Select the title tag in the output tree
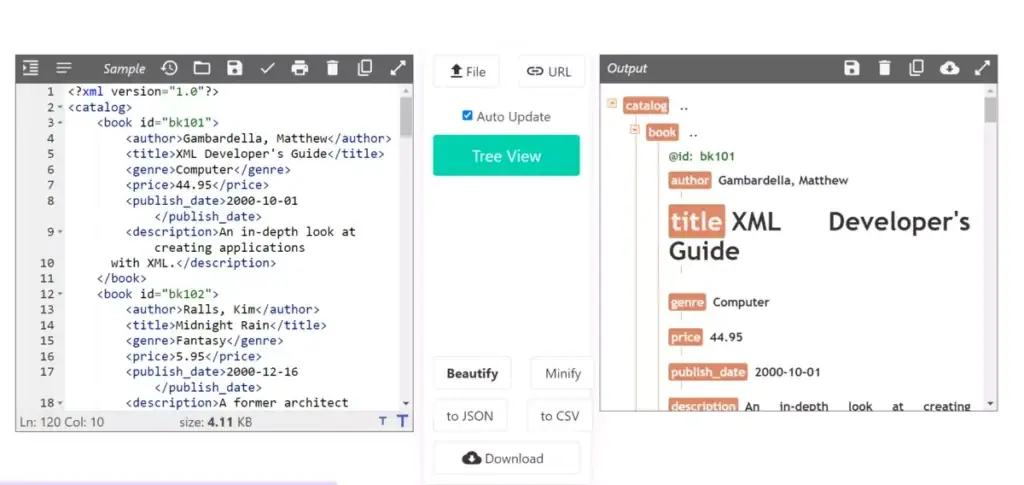 [x=696, y=221]
